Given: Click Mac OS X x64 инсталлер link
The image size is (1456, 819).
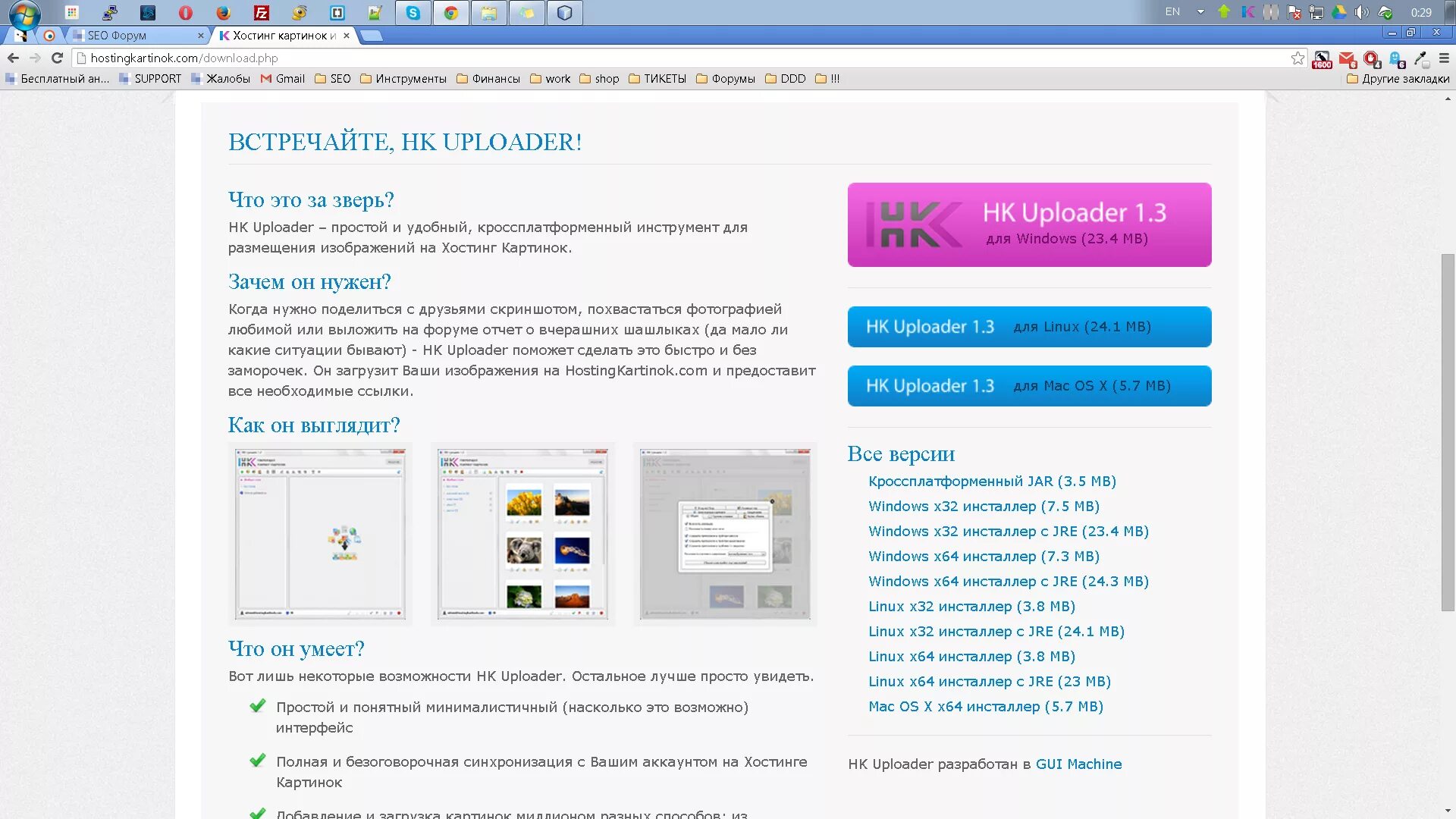Looking at the screenshot, I should pyautogui.click(x=986, y=707).
